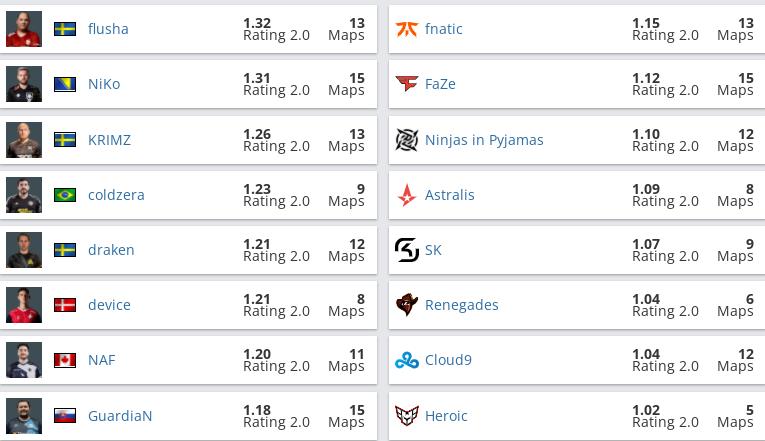765x441 pixels.
Task: Click the Renegades team logo
Action: pyautogui.click(x=406, y=305)
